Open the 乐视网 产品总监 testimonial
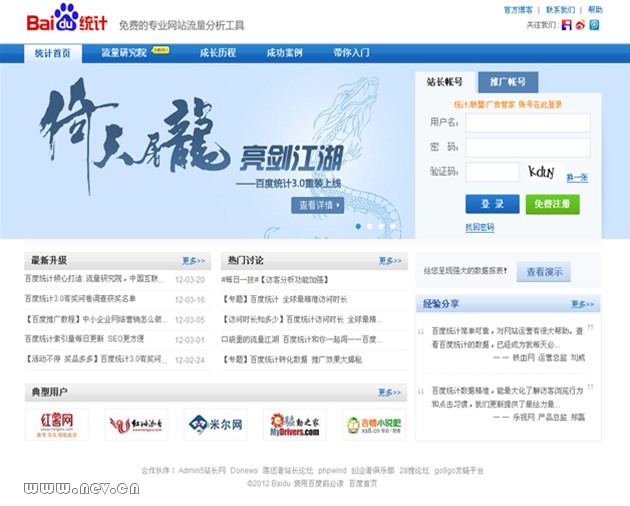 [x=507, y=404]
